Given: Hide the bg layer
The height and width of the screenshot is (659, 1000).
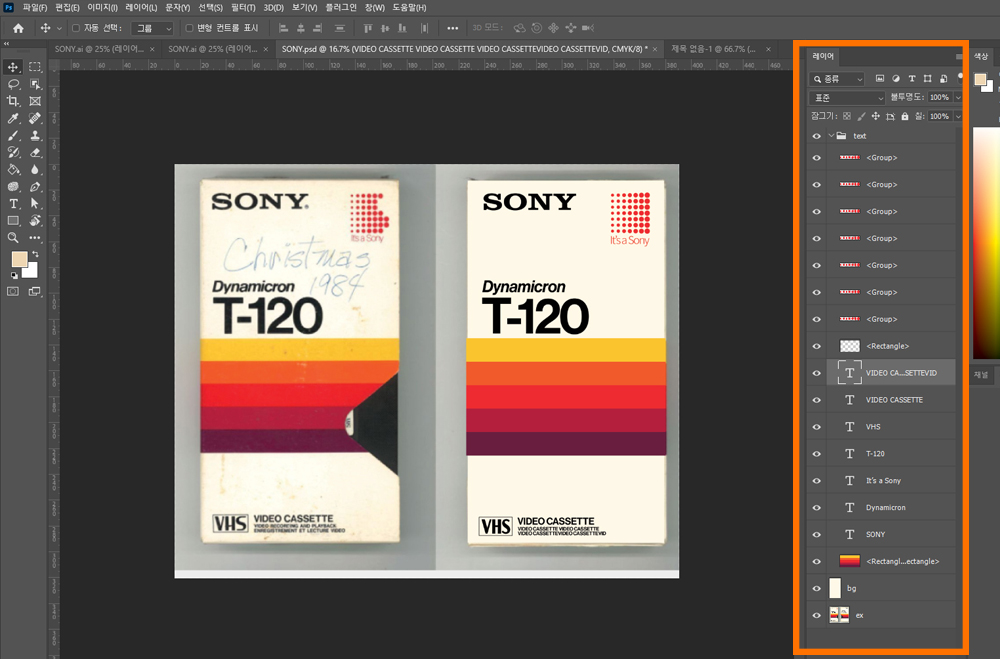Looking at the screenshot, I should pos(817,588).
